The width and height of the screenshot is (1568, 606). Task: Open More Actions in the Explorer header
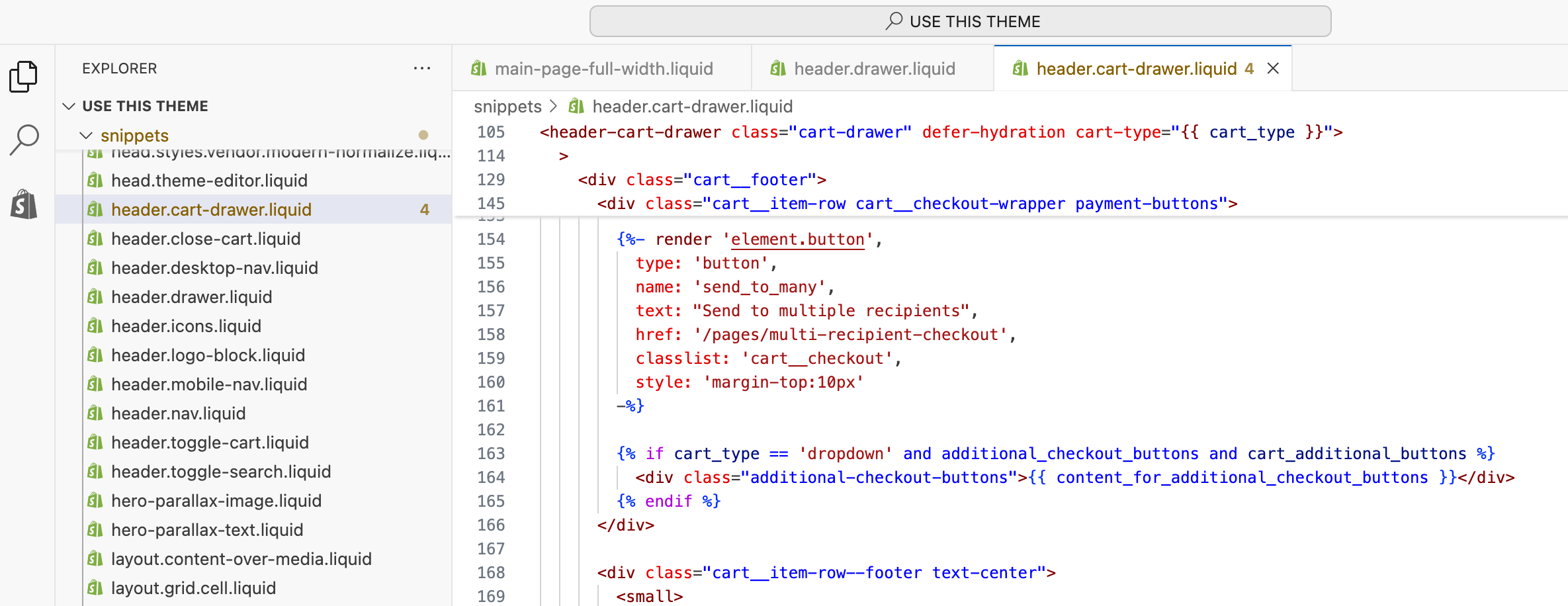click(422, 68)
